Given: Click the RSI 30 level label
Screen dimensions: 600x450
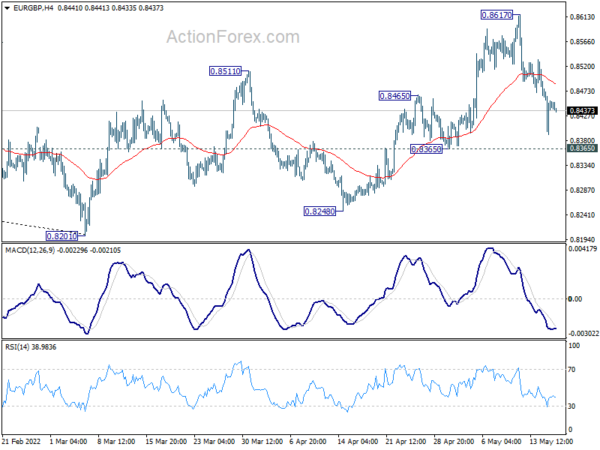Looking at the screenshot, I should [x=572, y=406].
